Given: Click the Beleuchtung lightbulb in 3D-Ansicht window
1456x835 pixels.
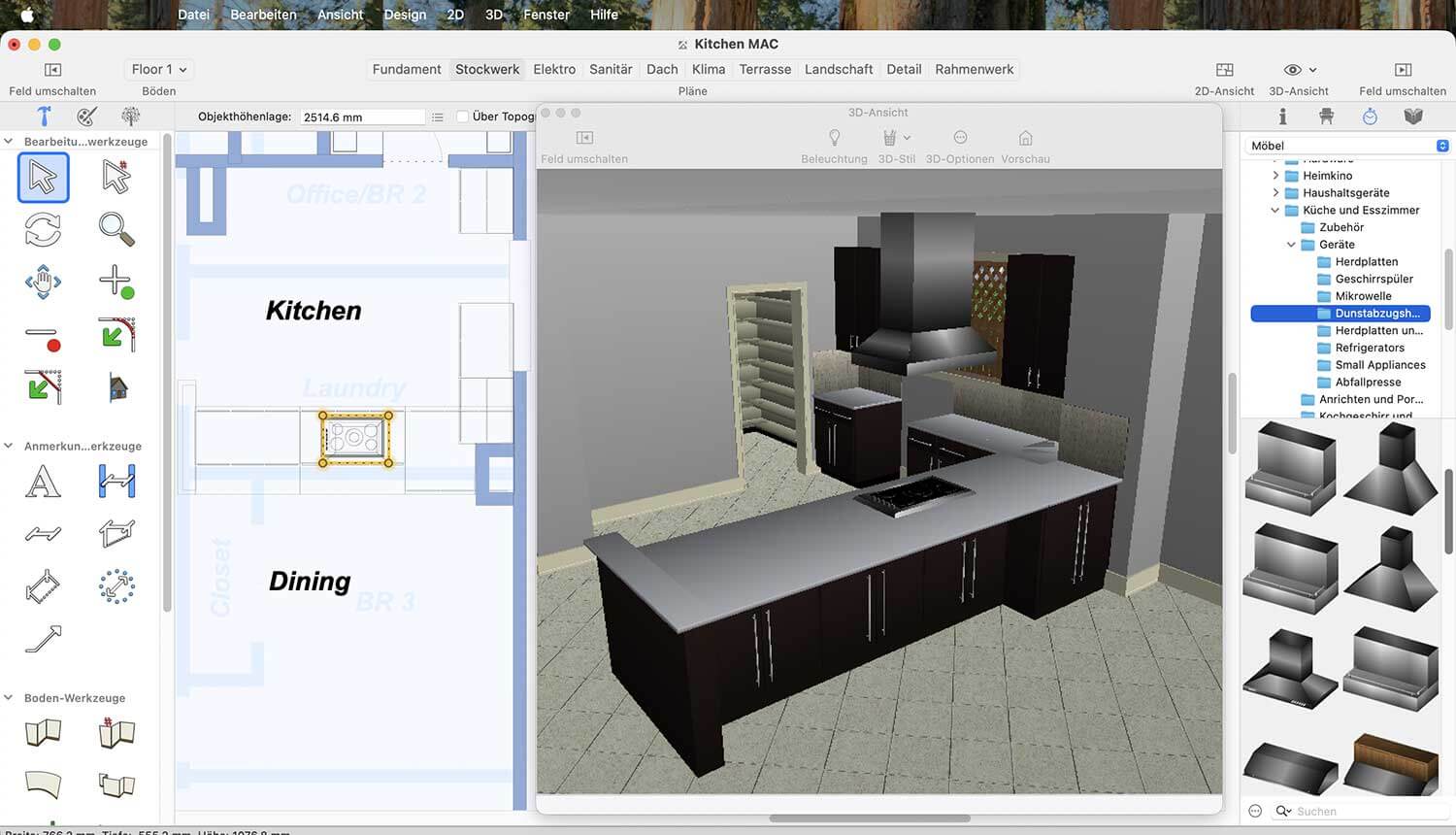Looking at the screenshot, I should coord(834,138).
